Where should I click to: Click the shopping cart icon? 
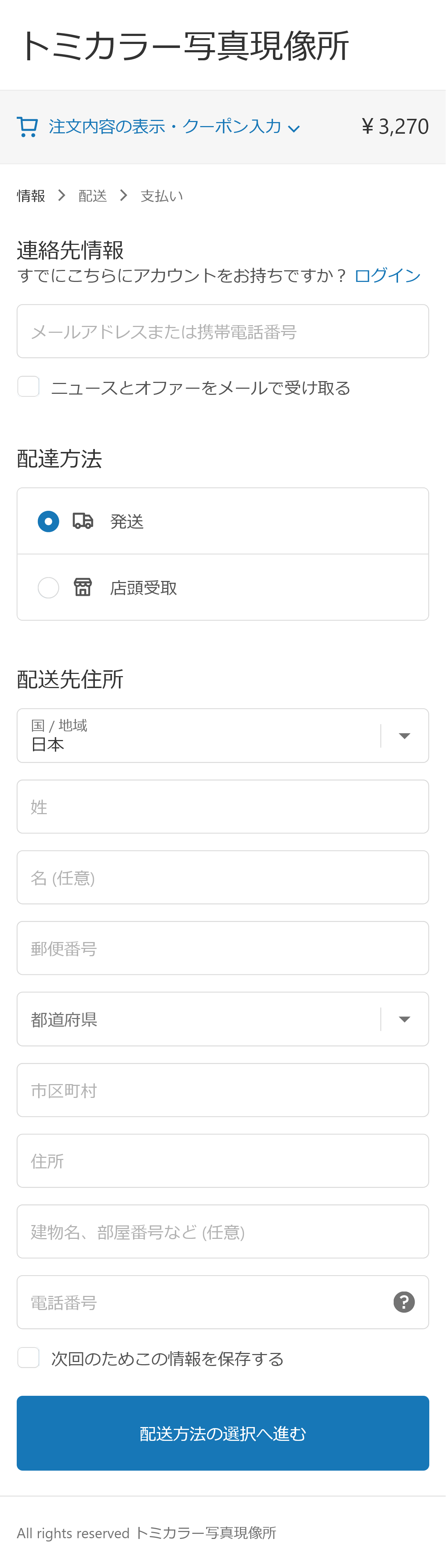coord(27,126)
